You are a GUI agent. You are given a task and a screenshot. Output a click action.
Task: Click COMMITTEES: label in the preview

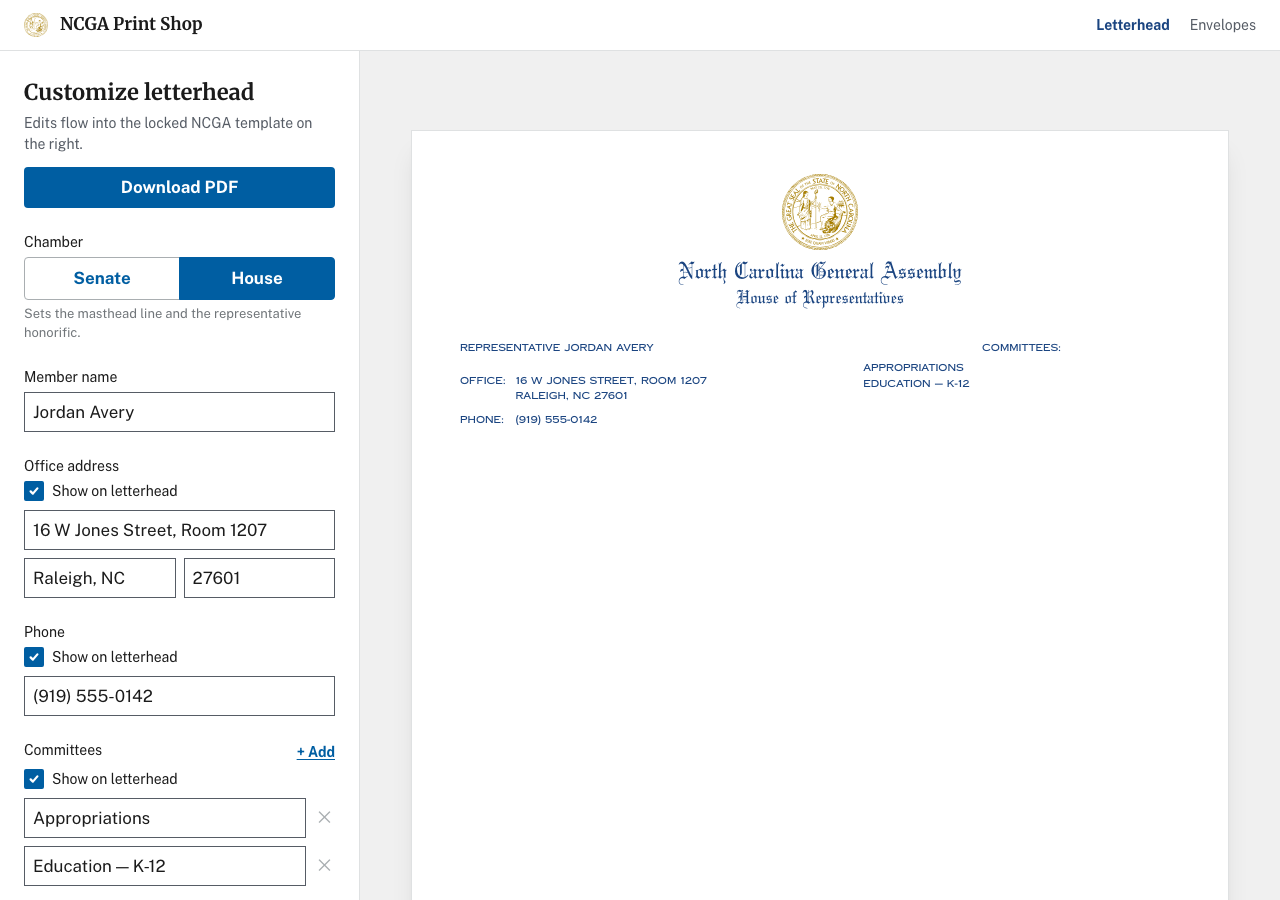pos(1021,348)
